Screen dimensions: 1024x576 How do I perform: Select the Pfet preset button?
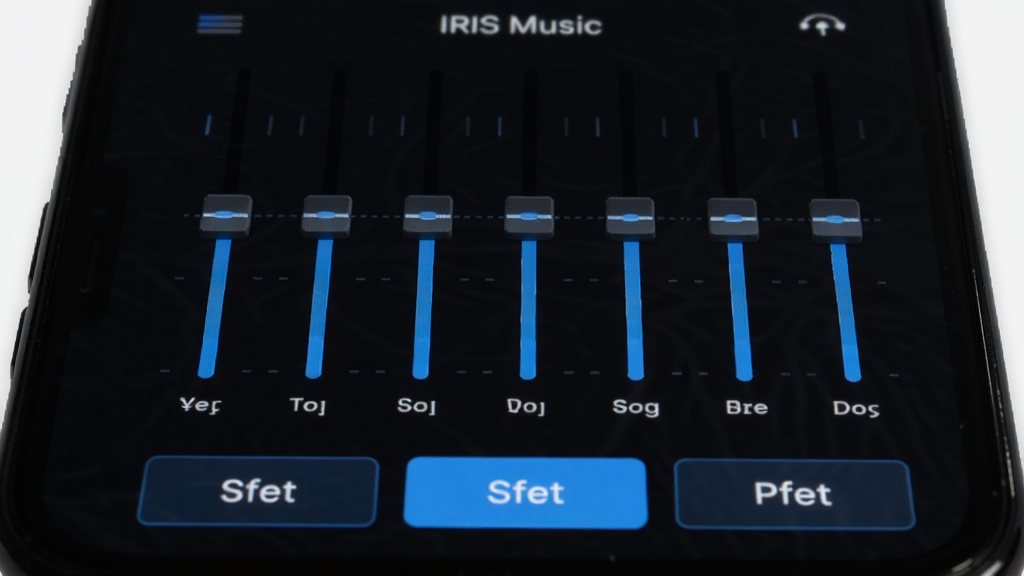(x=794, y=494)
